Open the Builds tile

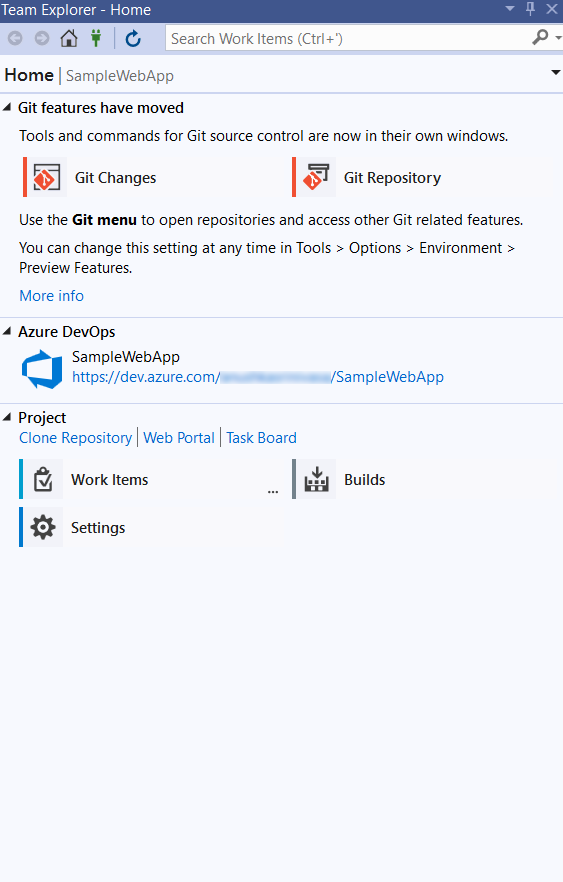(x=339, y=479)
